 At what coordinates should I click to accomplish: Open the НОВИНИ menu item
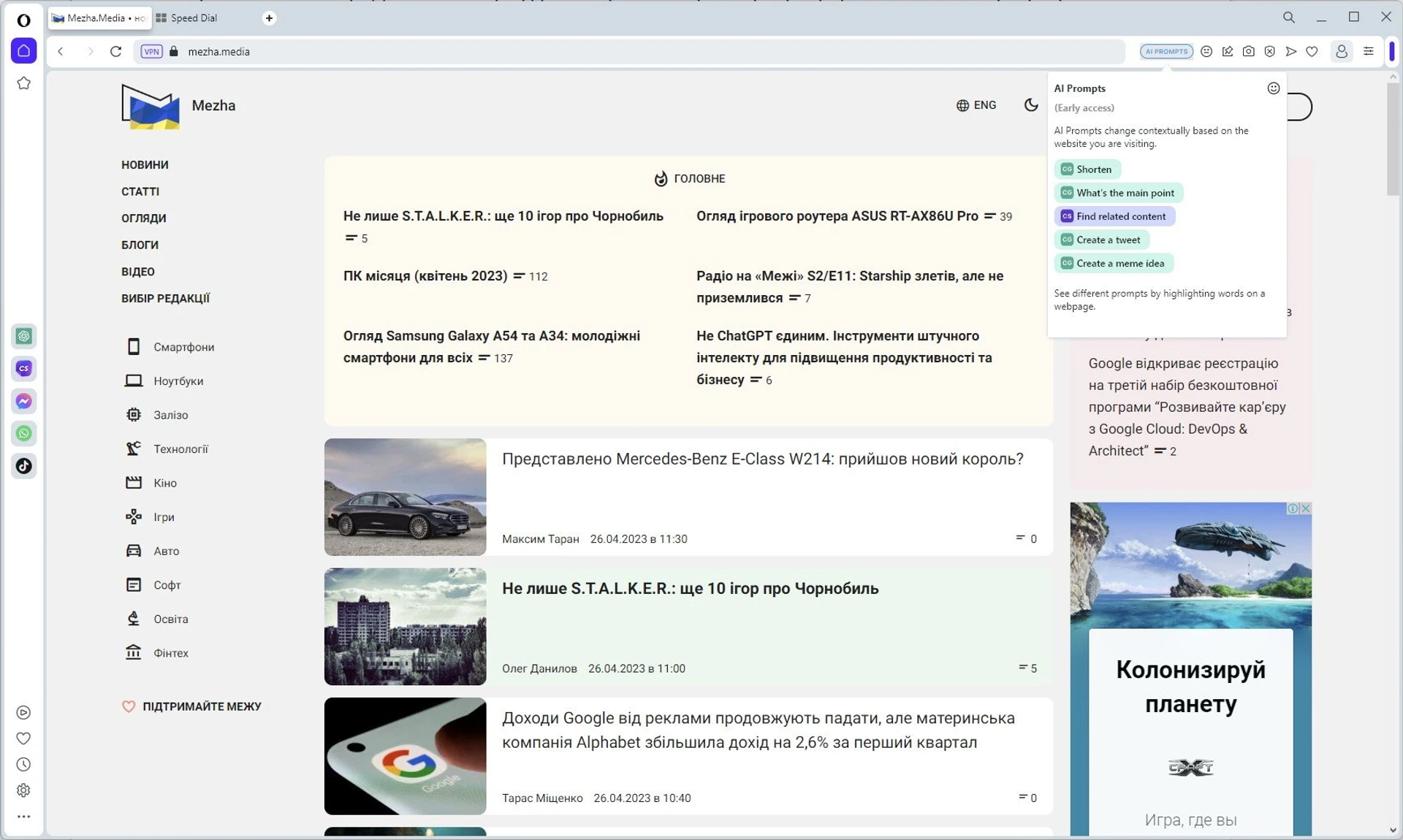[x=145, y=165]
